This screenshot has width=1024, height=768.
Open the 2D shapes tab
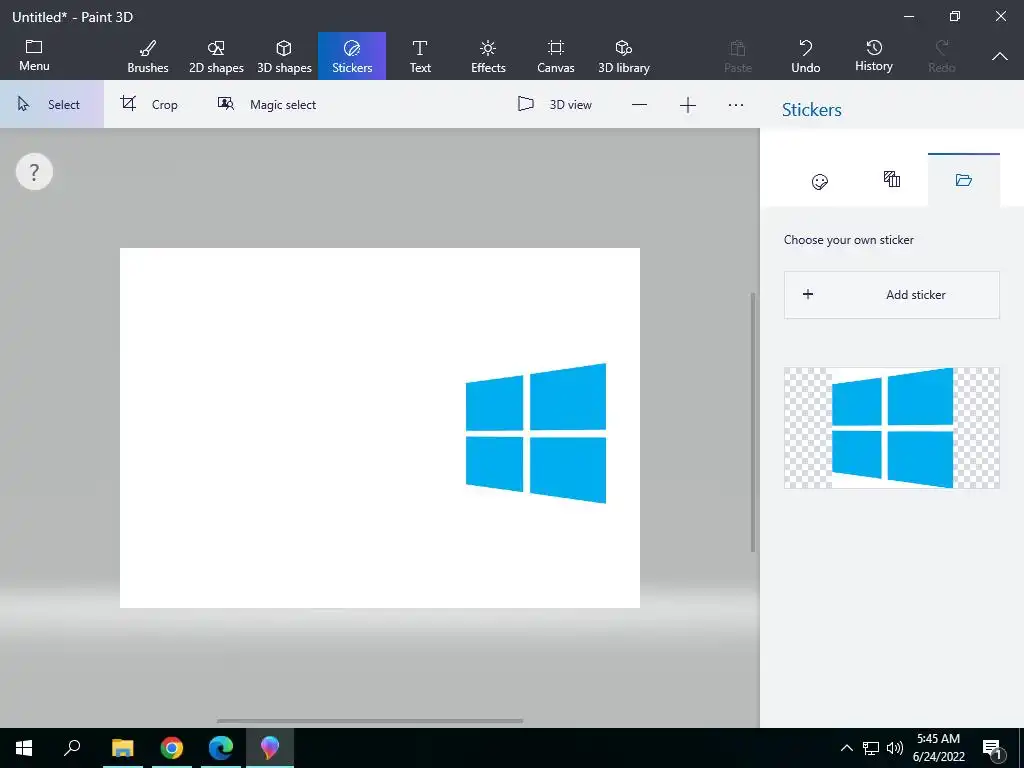(x=216, y=56)
